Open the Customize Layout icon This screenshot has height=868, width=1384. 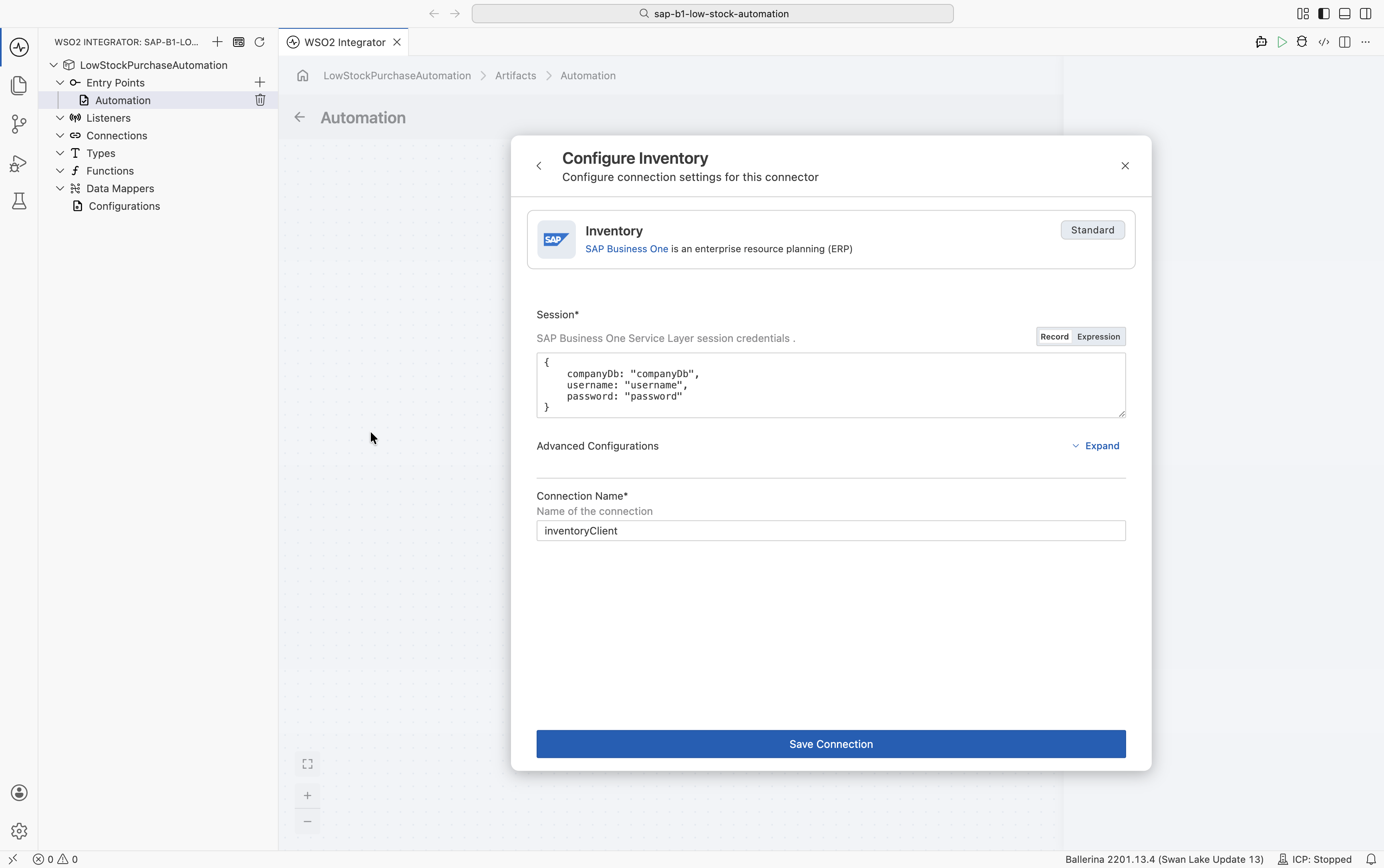[x=1303, y=14]
